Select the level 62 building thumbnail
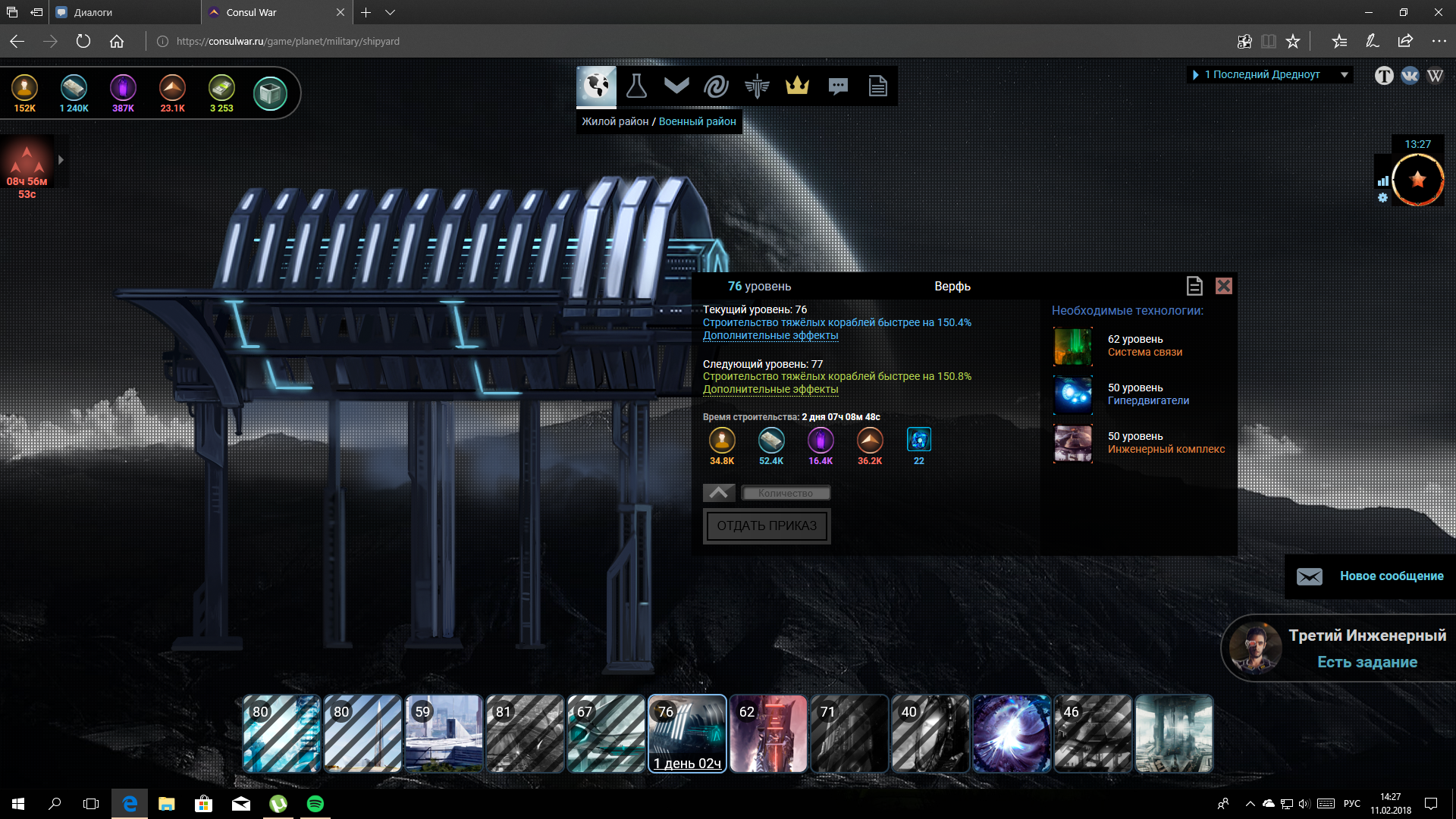Viewport: 1456px width, 819px height. click(x=768, y=734)
